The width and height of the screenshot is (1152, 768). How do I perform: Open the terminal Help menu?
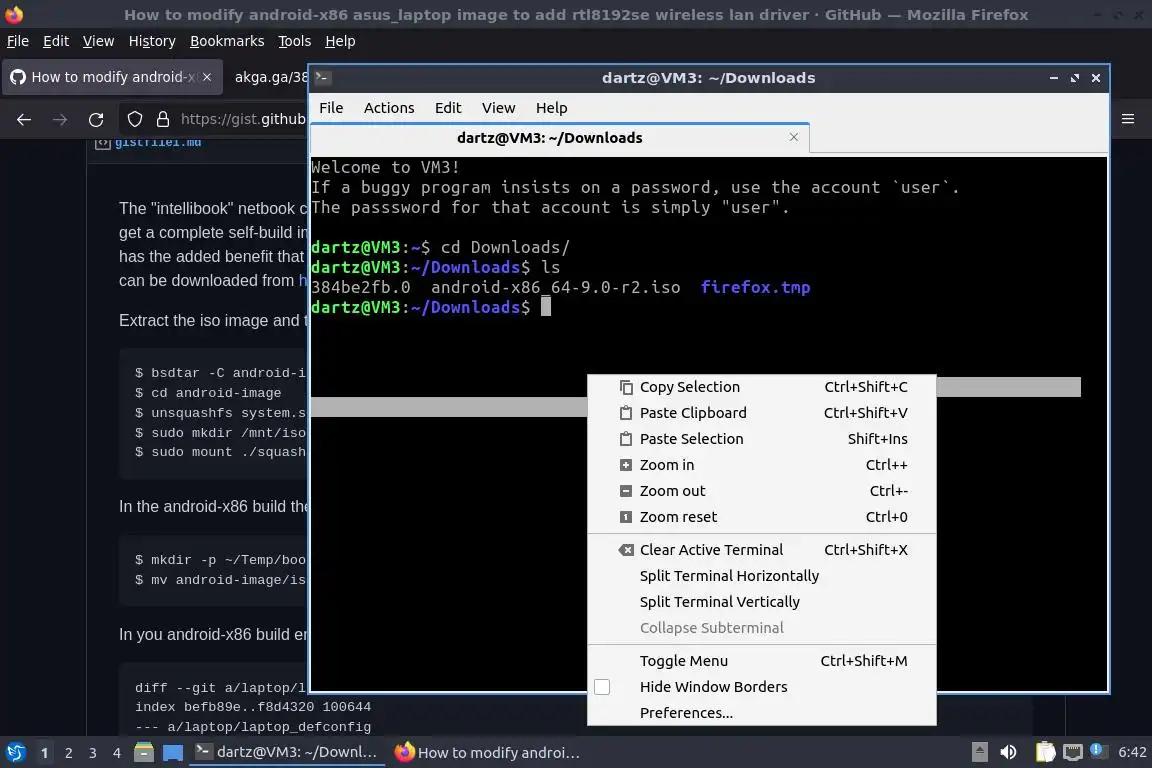[x=551, y=108]
